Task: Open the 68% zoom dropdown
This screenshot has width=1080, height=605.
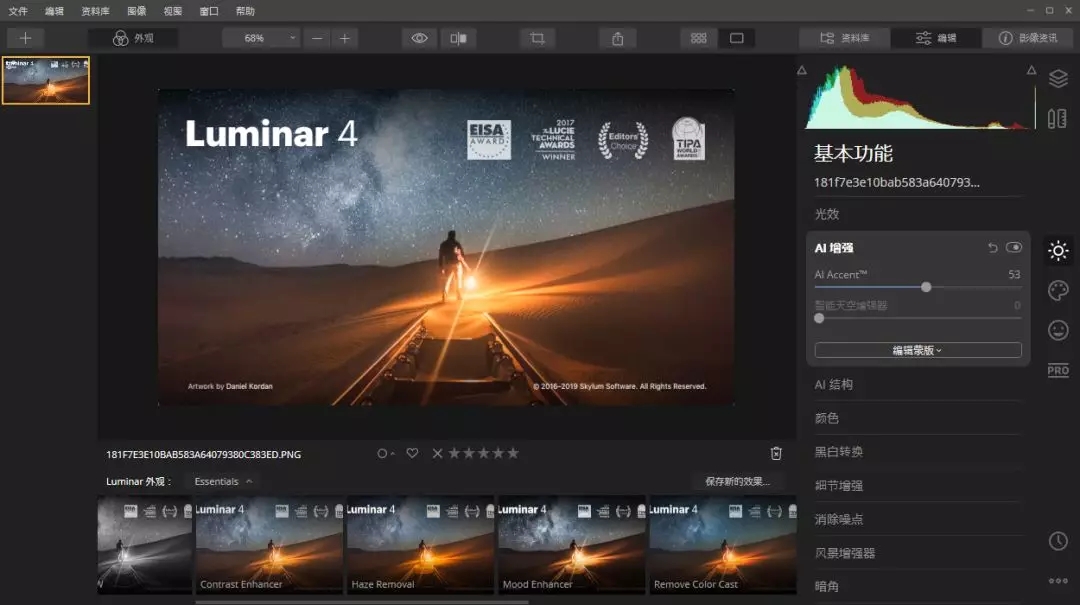Action: click(x=262, y=39)
